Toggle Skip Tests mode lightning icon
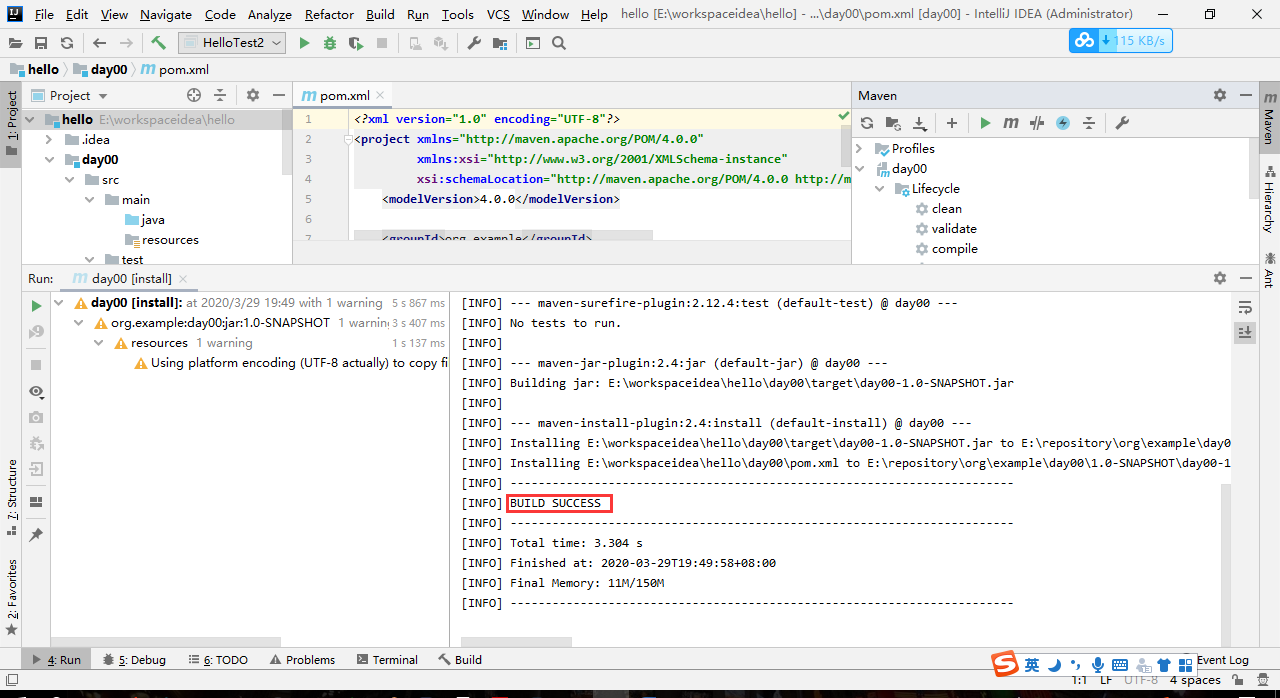Screen dimensions: 1280x698 point(1063,123)
